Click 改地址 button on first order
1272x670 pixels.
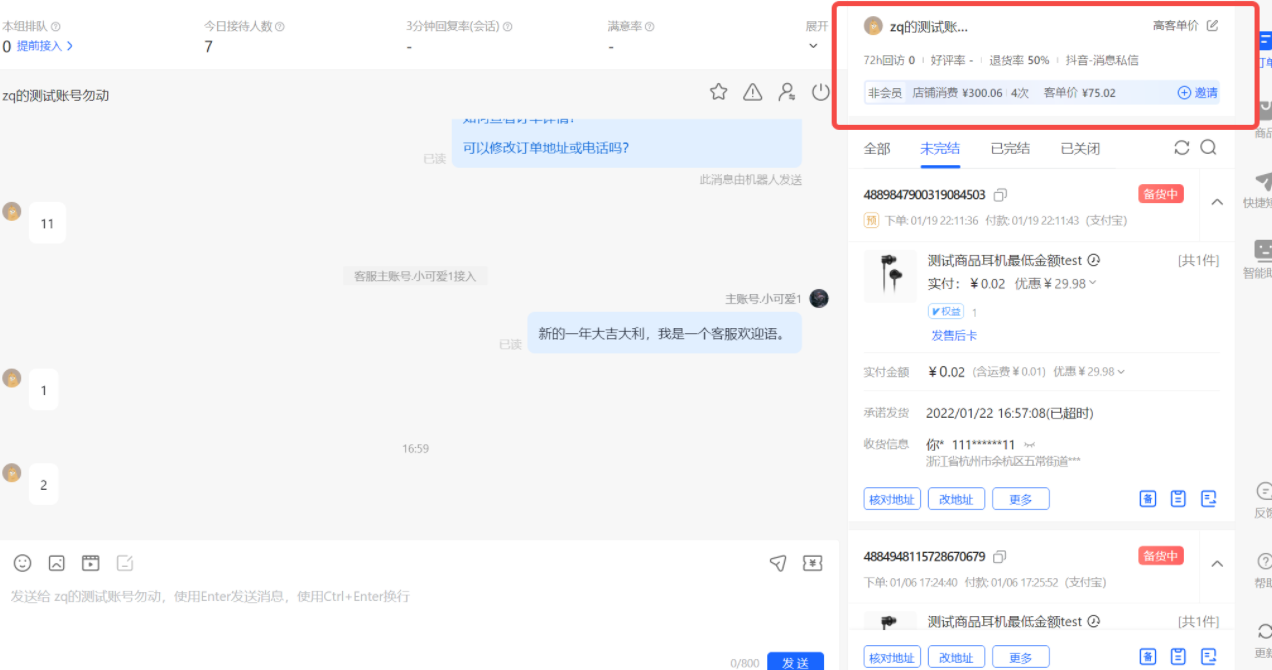pos(957,499)
